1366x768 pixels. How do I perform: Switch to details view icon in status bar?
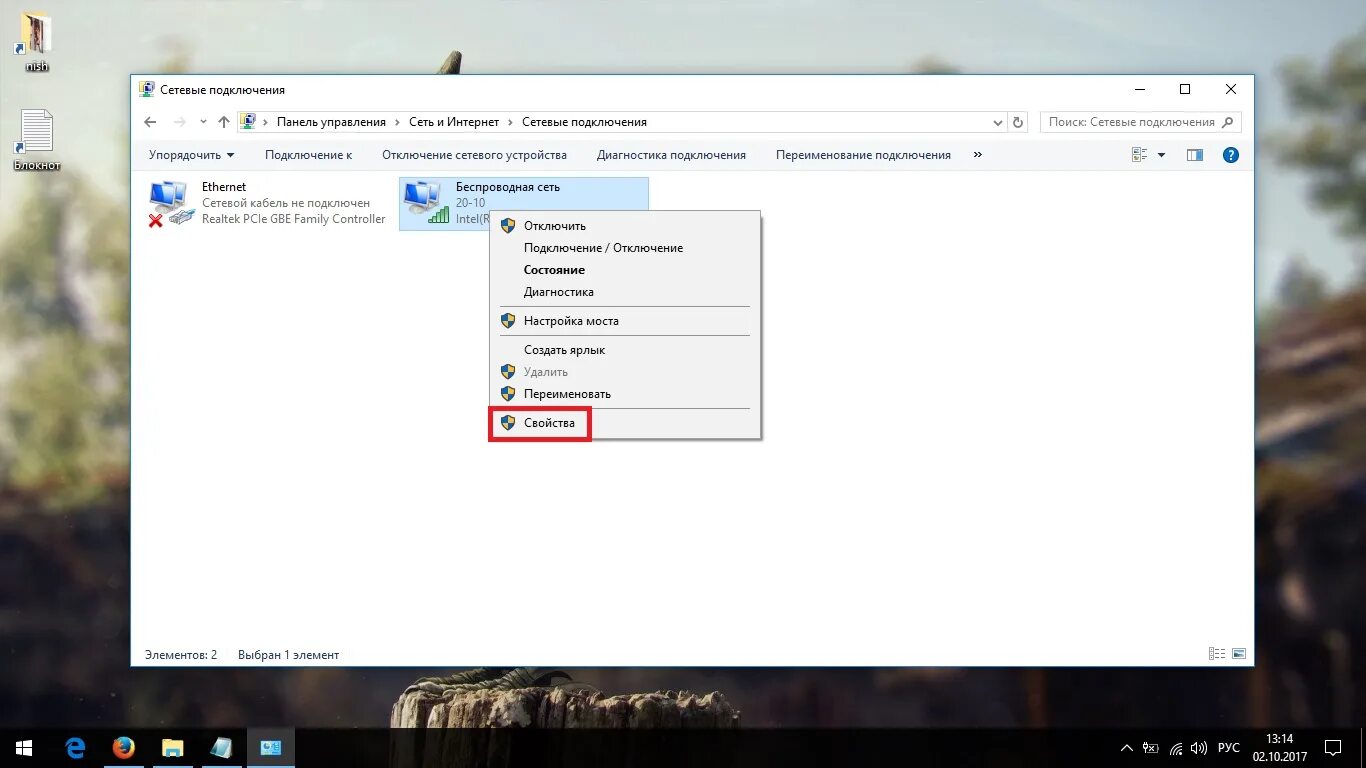coord(1217,654)
